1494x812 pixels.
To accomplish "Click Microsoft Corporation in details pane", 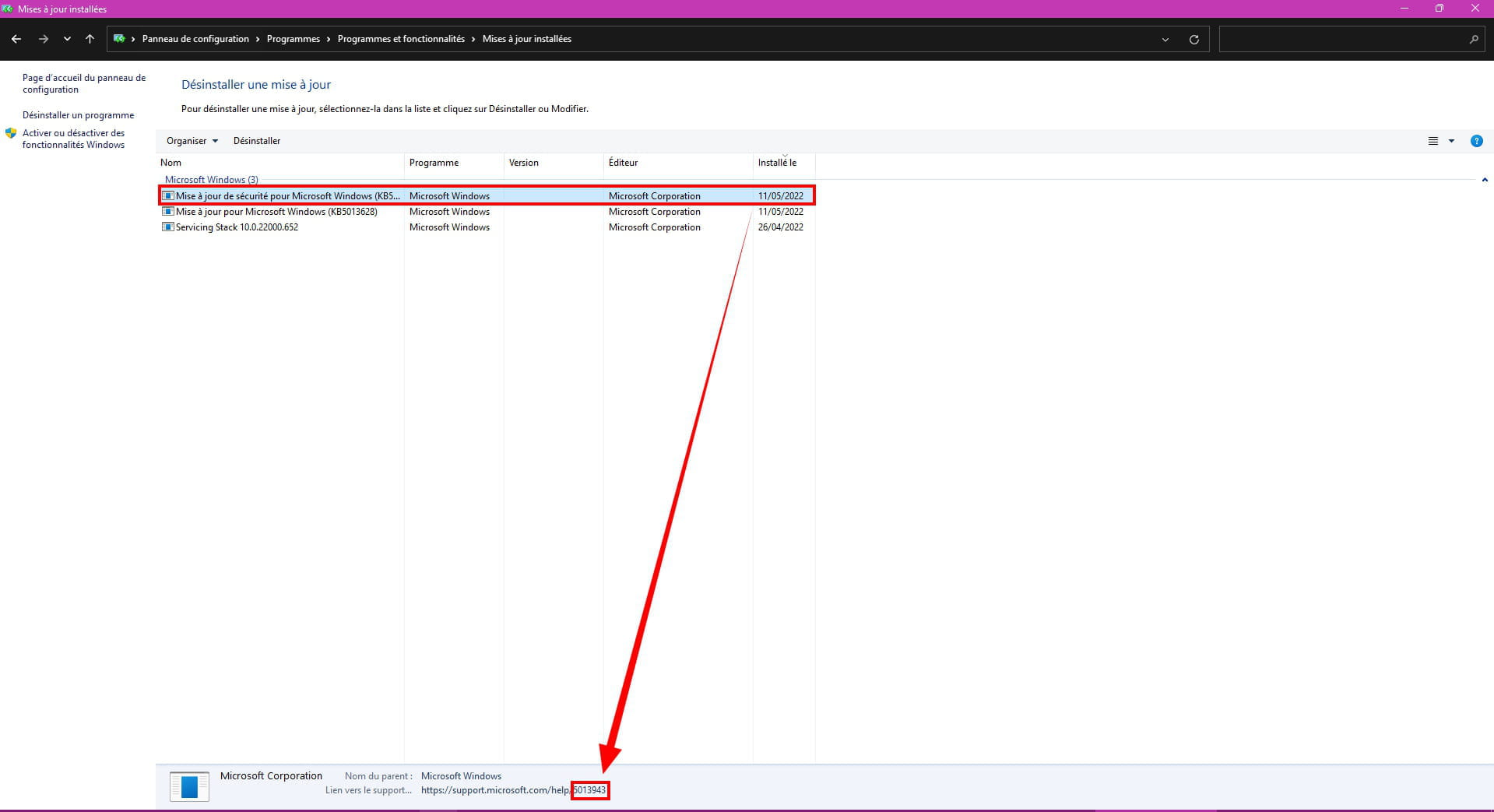I will click(x=271, y=776).
